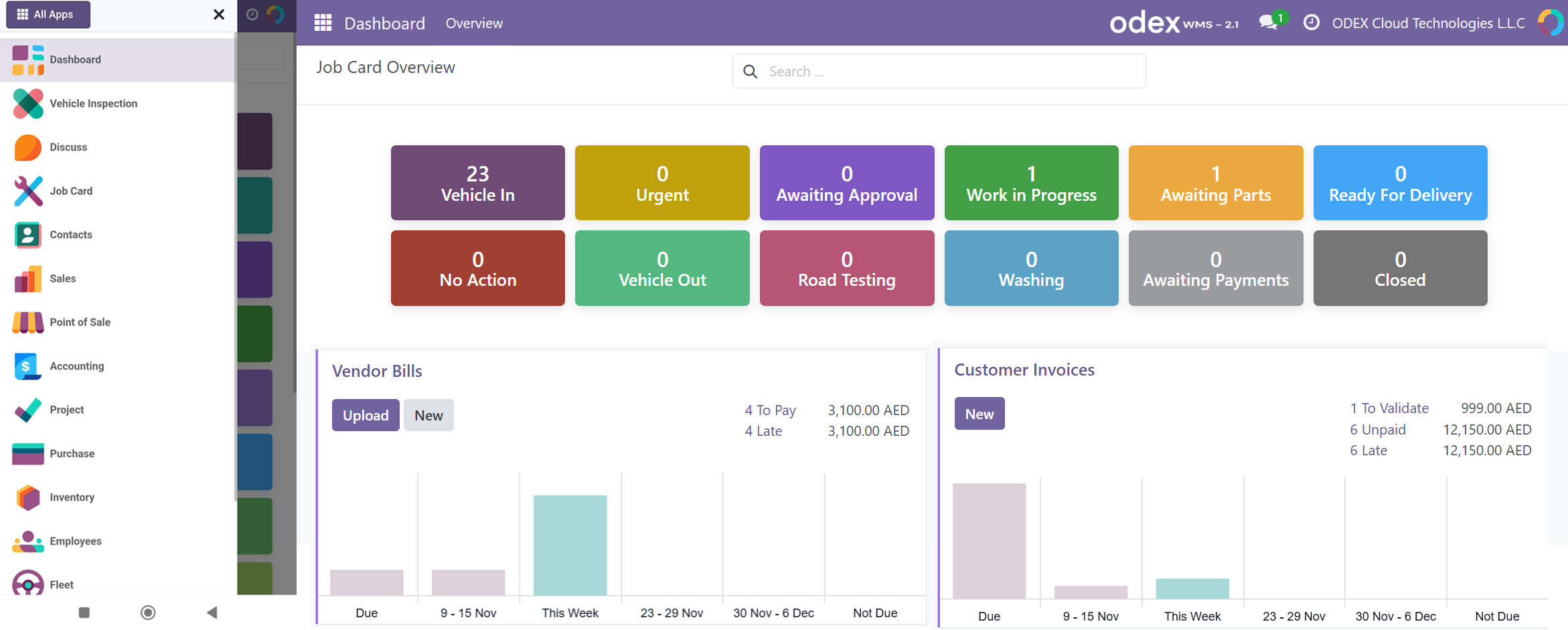
Task: Launch Job Card from the sidebar
Action: (x=70, y=191)
